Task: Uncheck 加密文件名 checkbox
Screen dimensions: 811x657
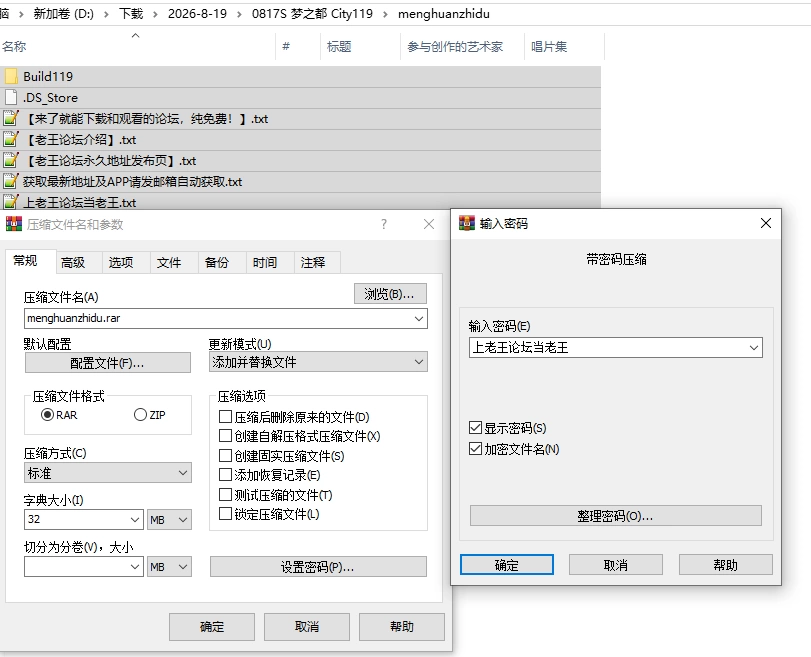Action: point(475,449)
